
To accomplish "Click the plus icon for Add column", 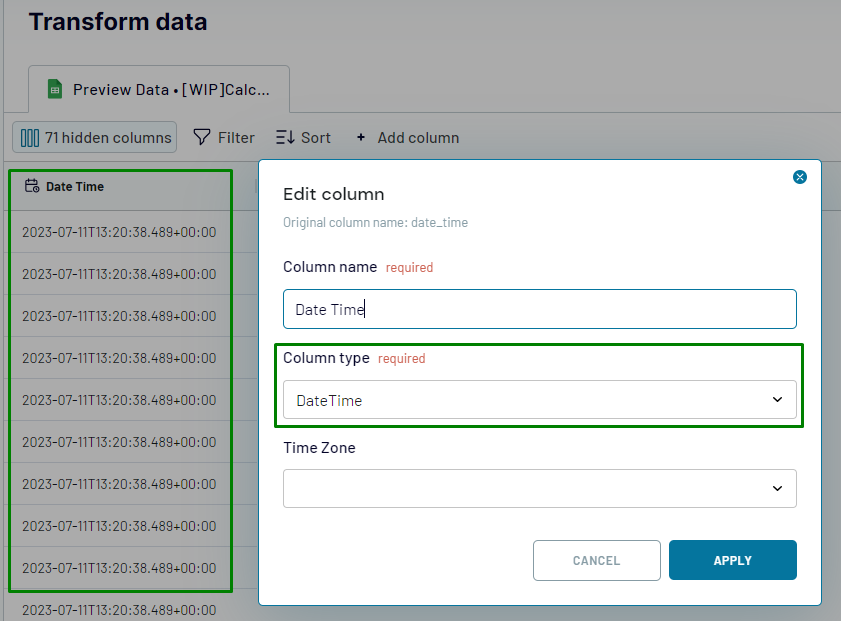I will [361, 138].
